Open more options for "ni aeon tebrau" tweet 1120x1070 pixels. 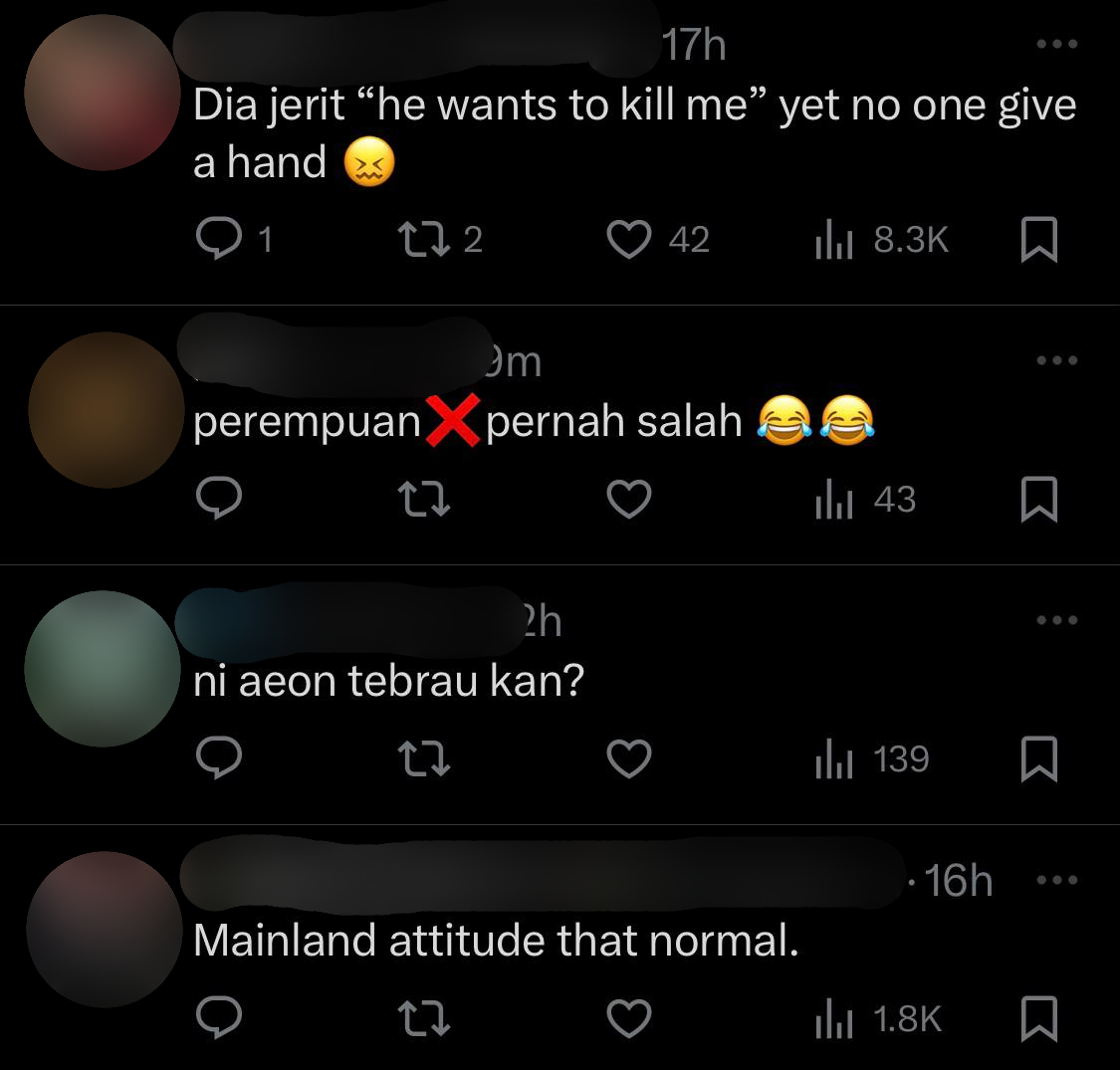pyautogui.click(x=1057, y=619)
